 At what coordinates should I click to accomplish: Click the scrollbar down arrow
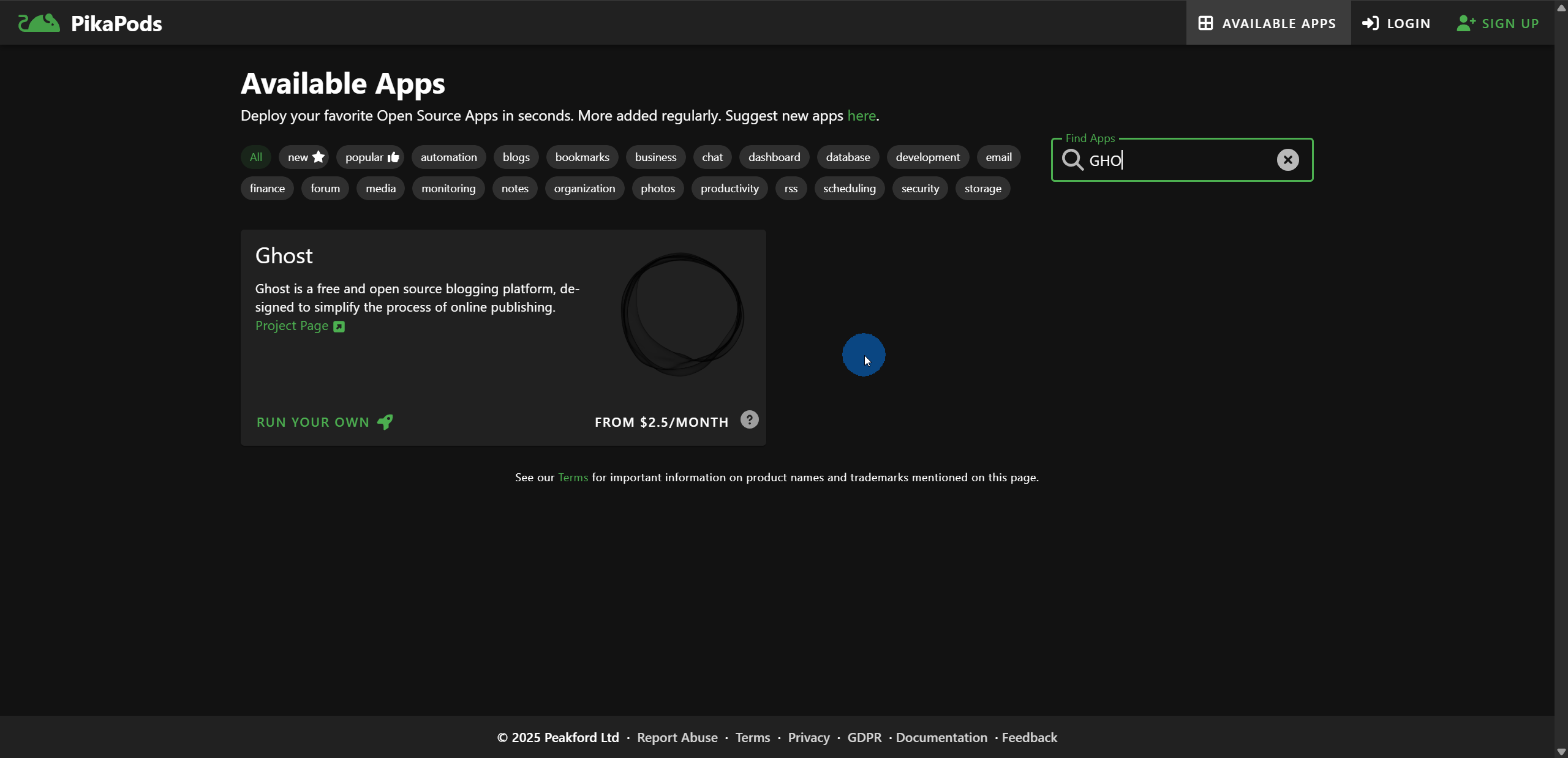(1561, 751)
